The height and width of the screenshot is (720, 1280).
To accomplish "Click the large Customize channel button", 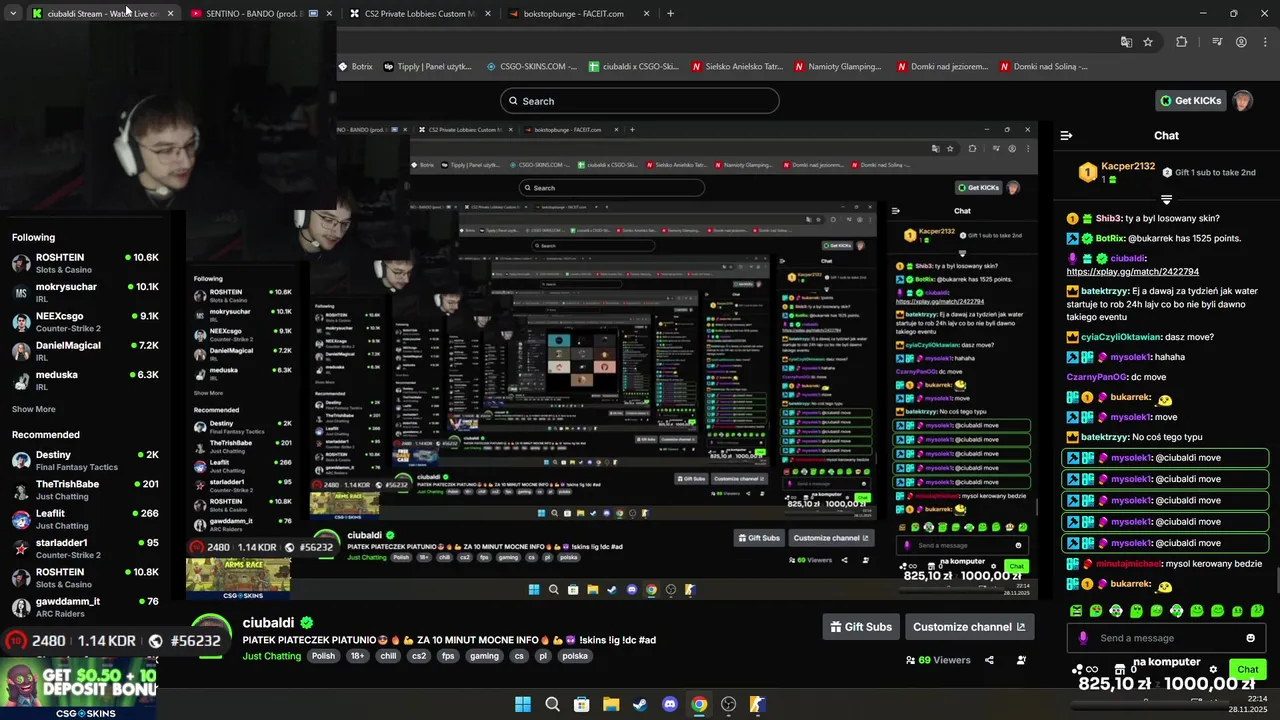I will [969, 627].
